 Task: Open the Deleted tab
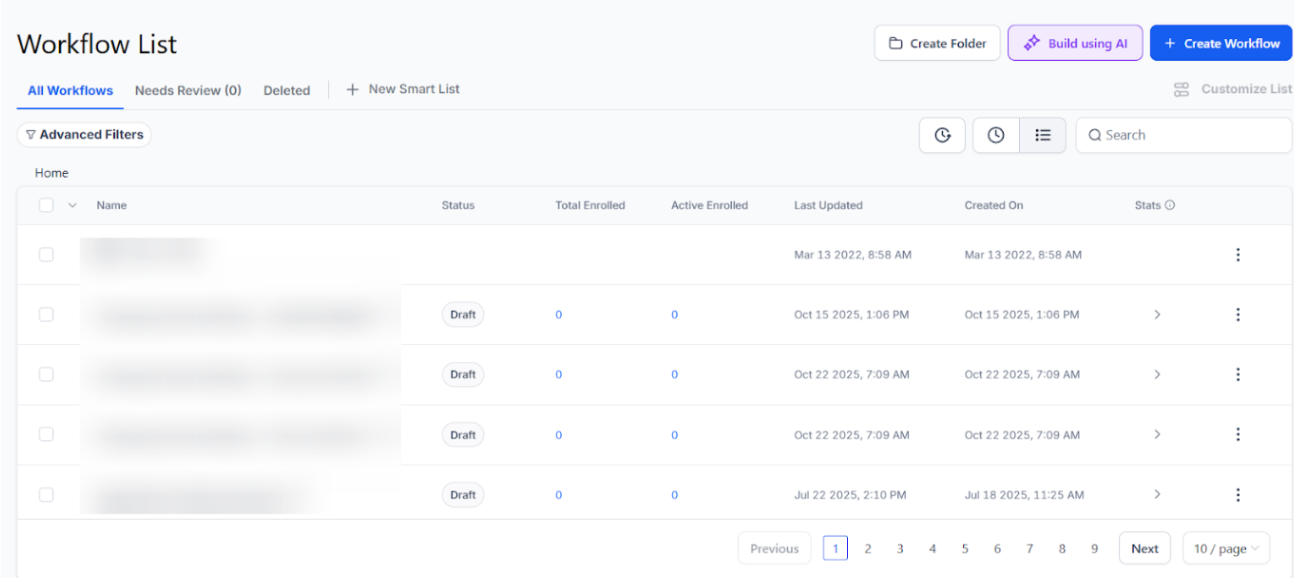click(x=286, y=90)
